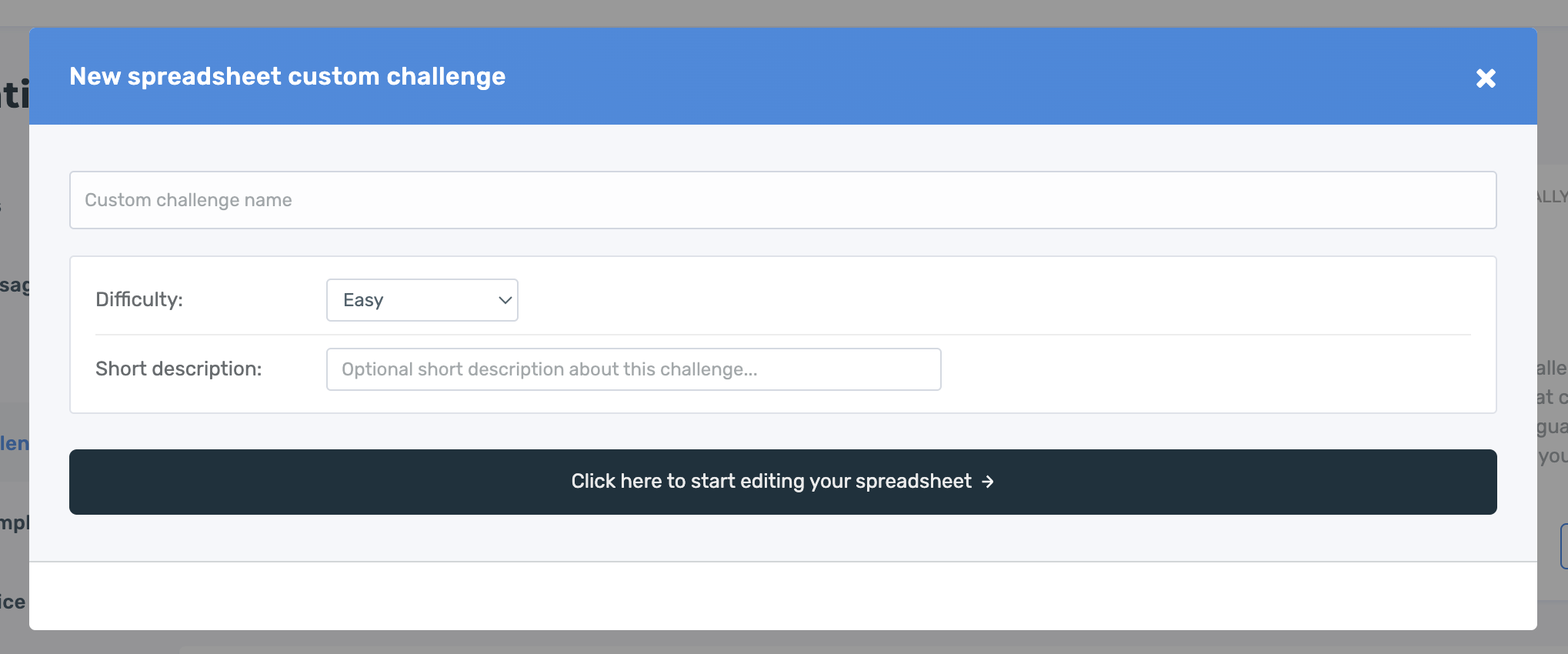Click the Custom challenge name field
Image resolution: width=1568 pixels, height=654 pixels.
point(782,200)
